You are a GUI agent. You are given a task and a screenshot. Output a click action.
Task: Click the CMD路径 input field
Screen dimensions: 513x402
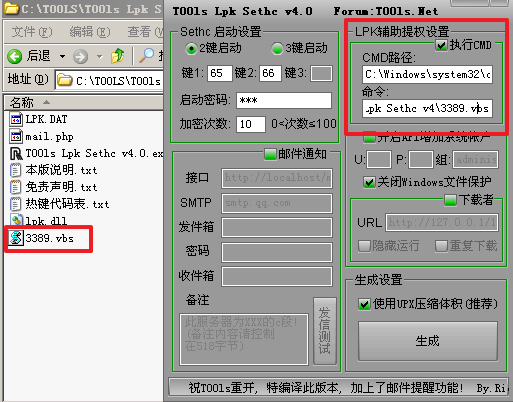point(427,74)
